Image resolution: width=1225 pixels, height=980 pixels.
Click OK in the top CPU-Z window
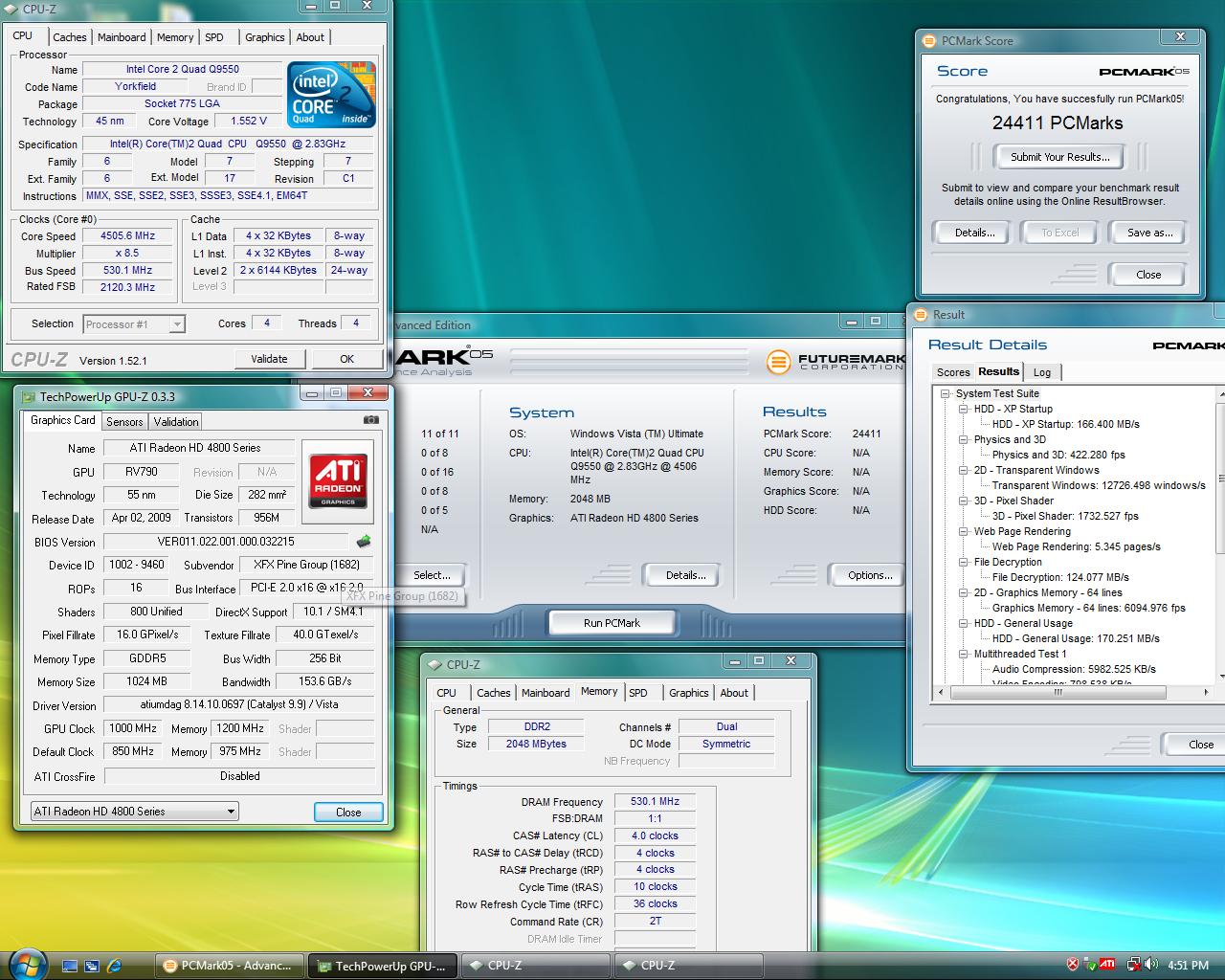click(x=346, y=359)
